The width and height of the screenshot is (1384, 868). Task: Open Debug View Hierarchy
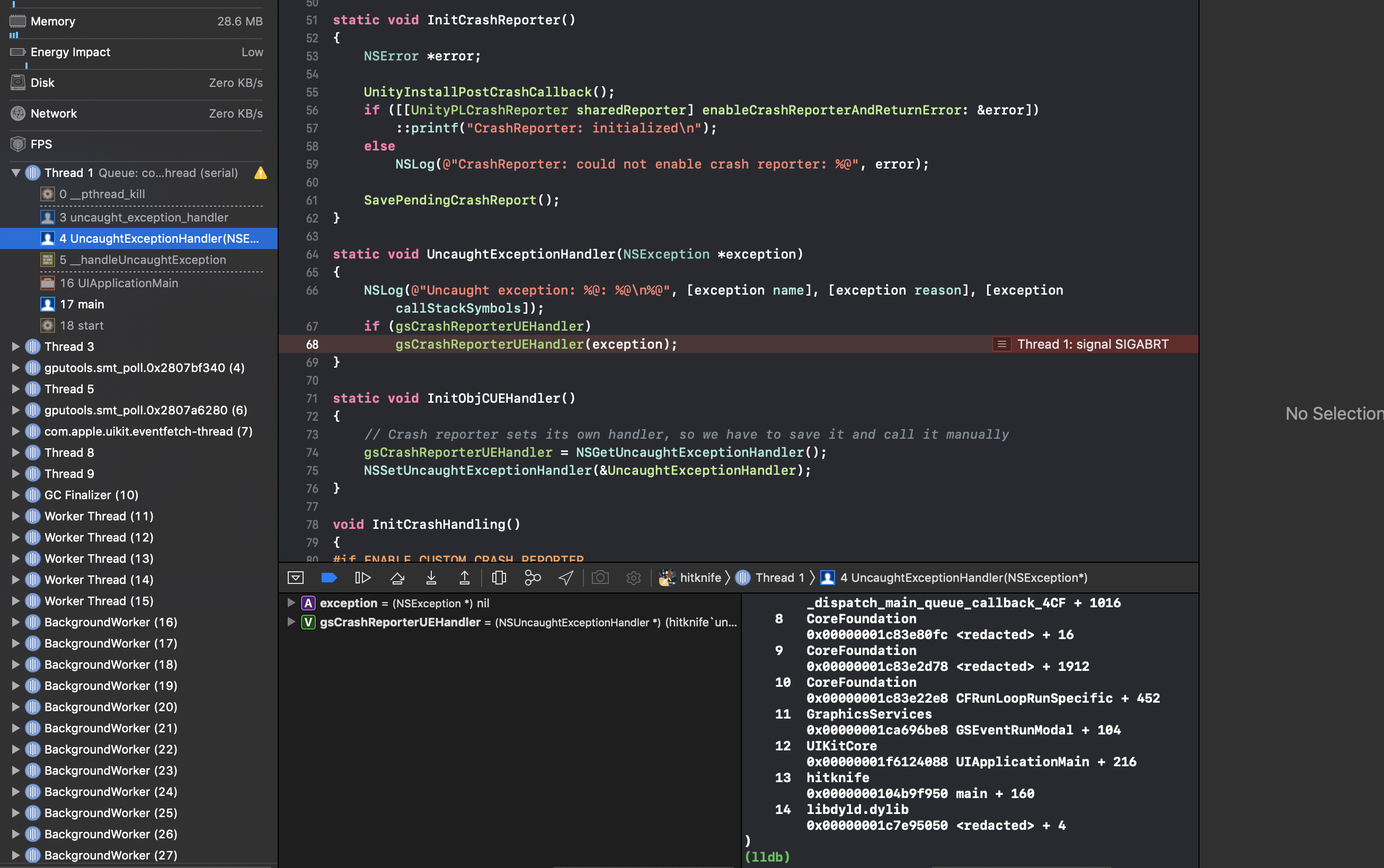pyautogui.click(x=499, y=578)
